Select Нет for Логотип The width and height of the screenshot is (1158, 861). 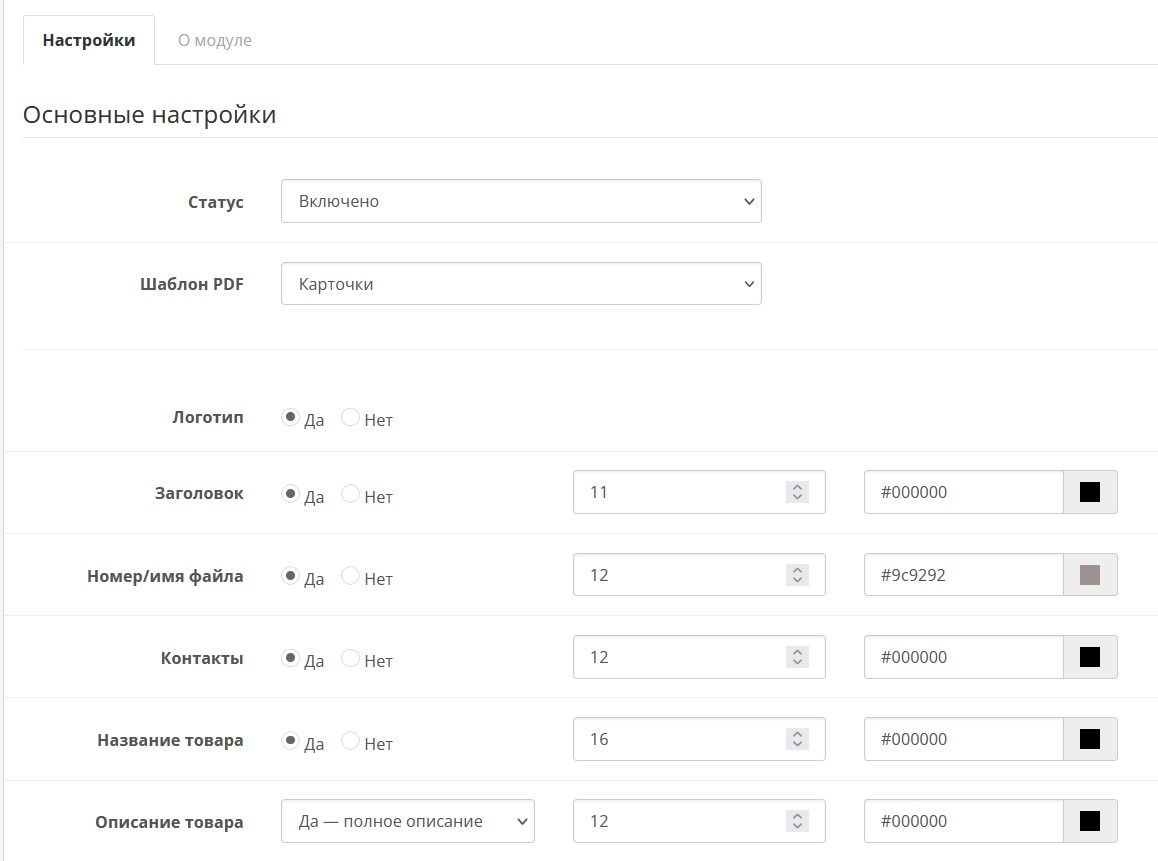click(351, 418)
